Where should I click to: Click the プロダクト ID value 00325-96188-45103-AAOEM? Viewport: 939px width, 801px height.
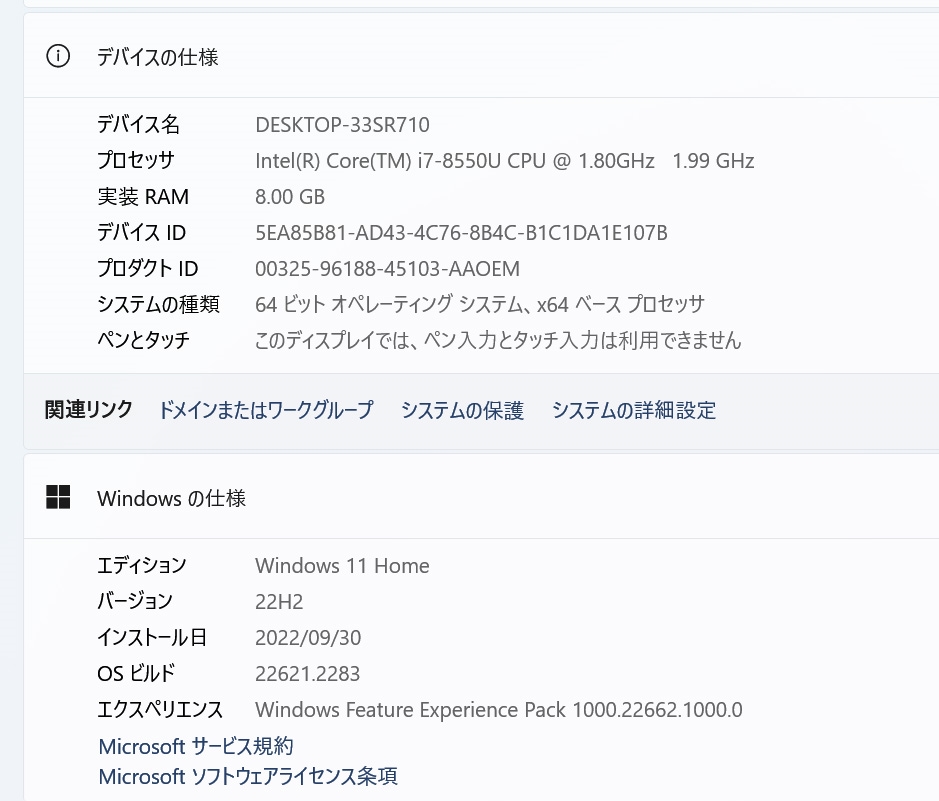click(x=387, y=269)
